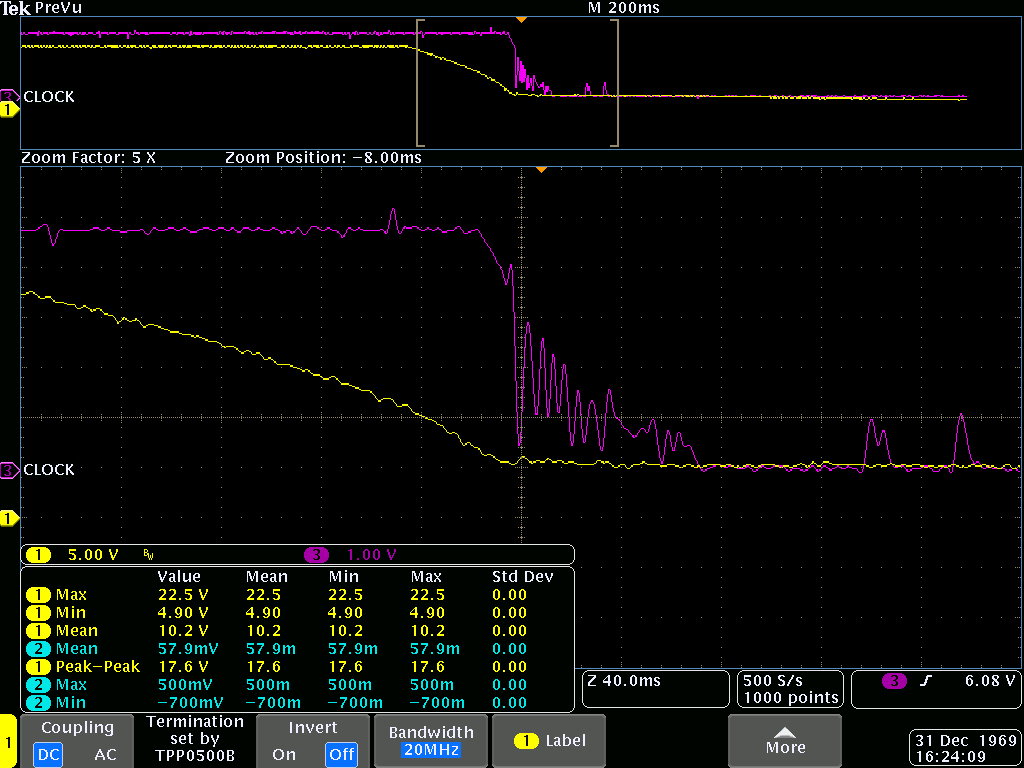Click channel 1 Min measurement row badge
The image size is (1024, 768).
38,613
